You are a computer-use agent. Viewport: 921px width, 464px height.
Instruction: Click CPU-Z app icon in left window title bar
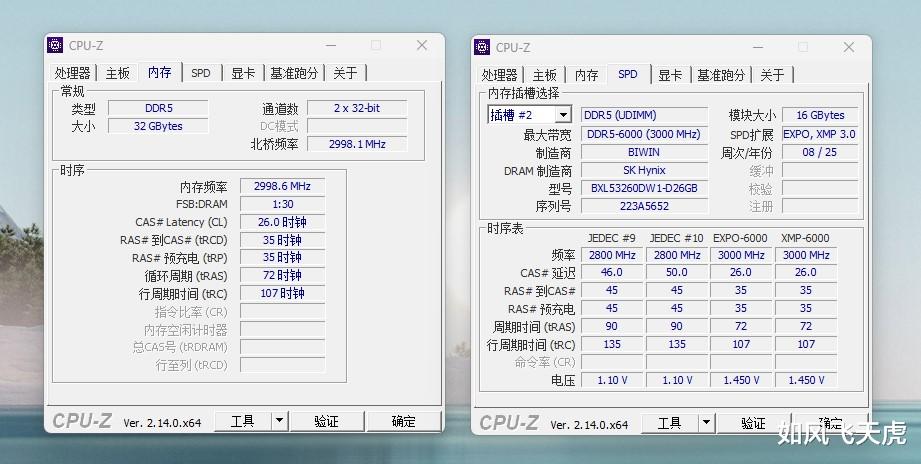(x=55, y=45)
